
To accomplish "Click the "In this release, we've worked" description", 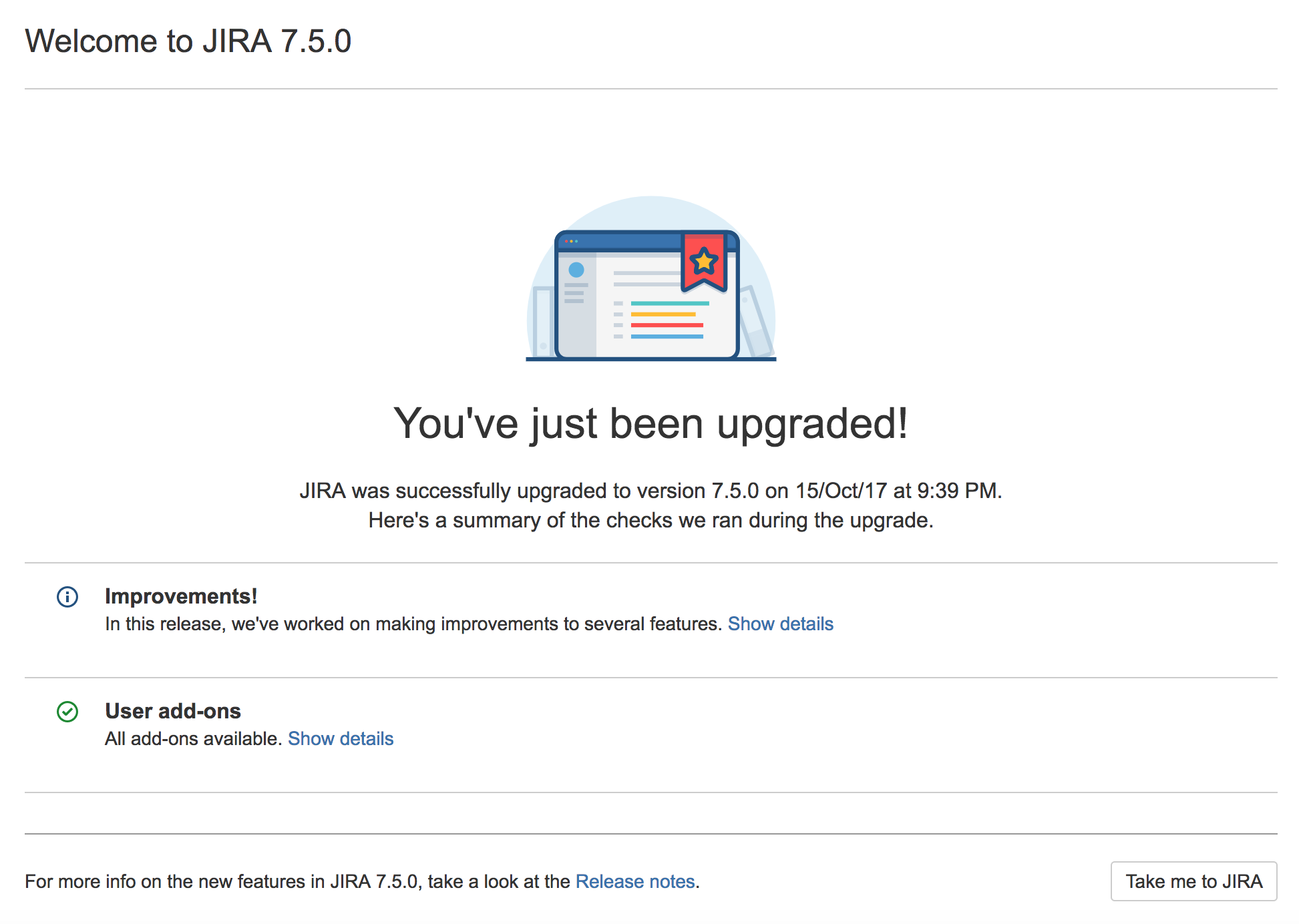I will pos(413,624).
